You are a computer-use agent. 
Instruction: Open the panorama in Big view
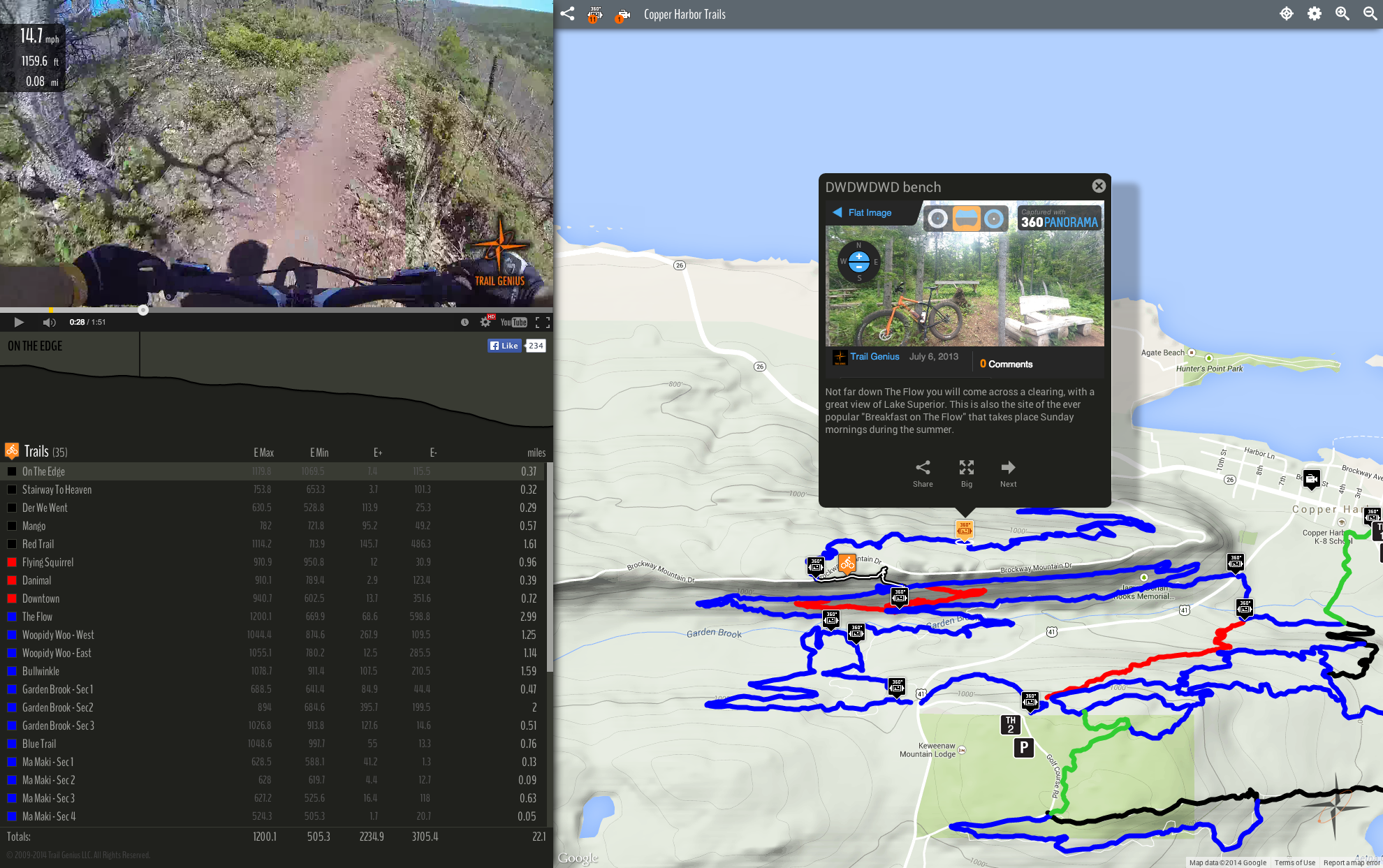pos(967,473)
